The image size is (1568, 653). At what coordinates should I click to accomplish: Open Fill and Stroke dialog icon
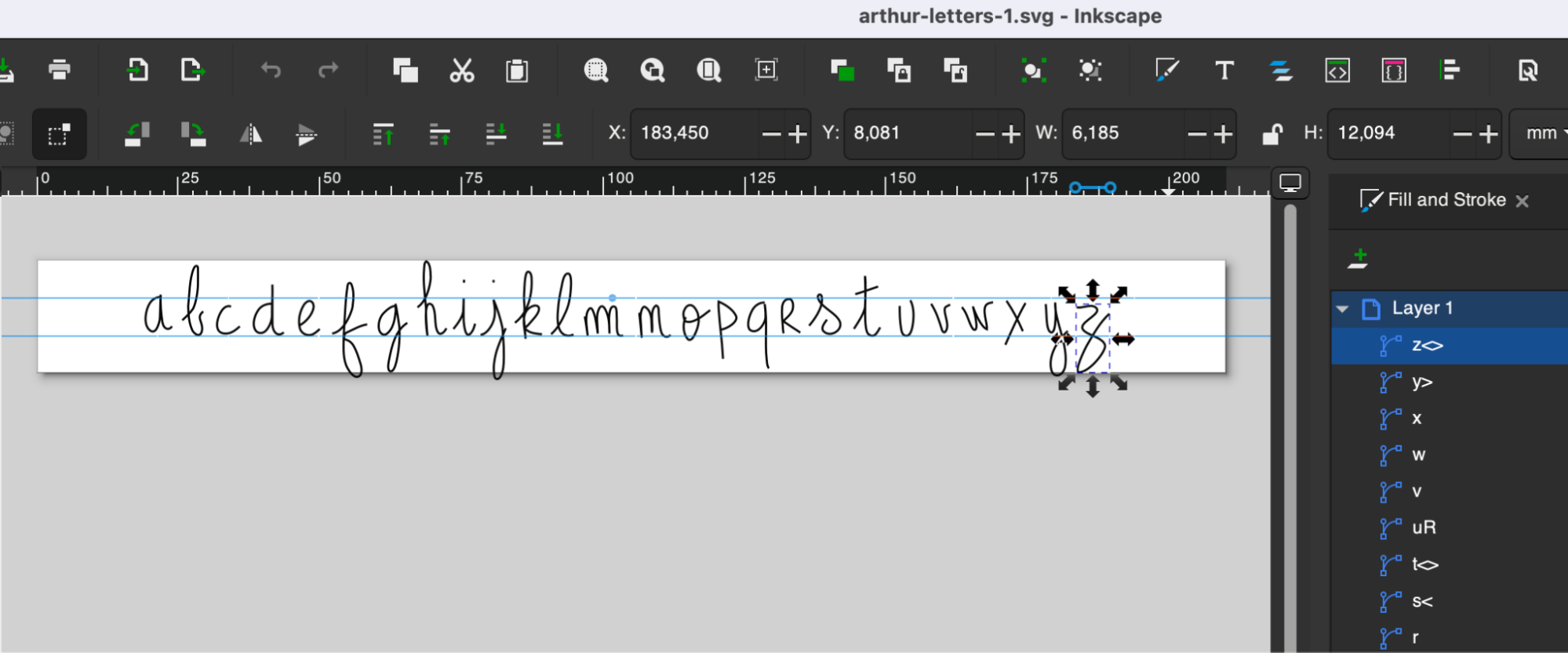[1166, 71]
